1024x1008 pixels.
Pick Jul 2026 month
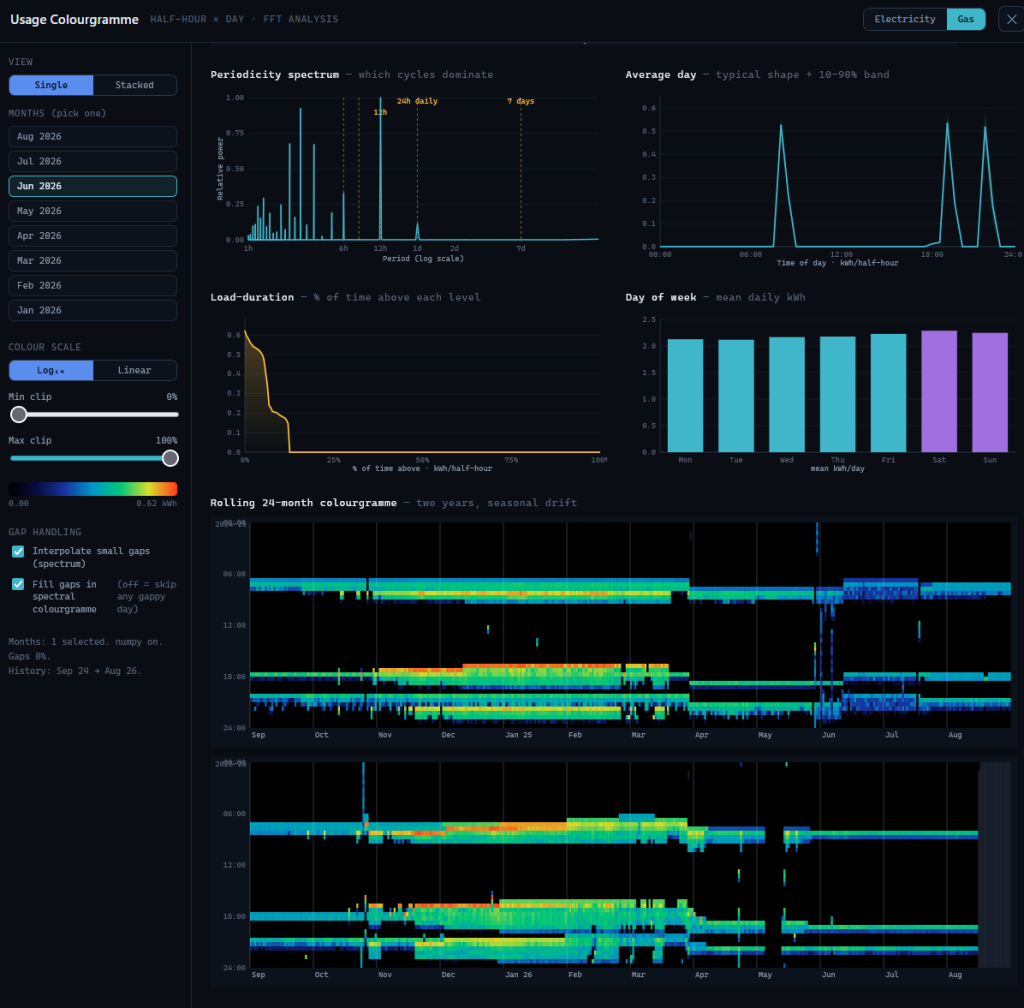93,161
